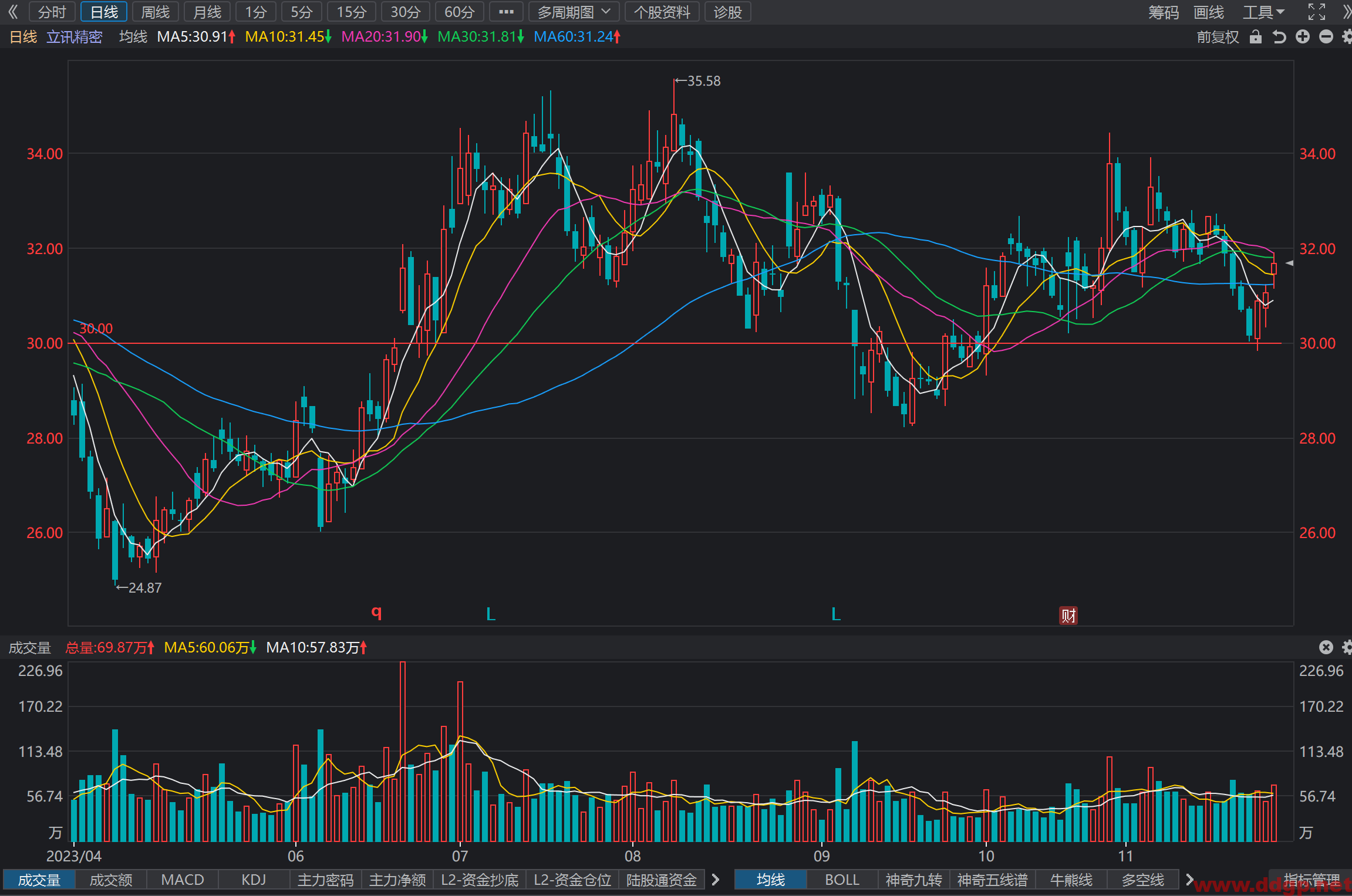The width and height of the screenshot is (1352, 896).
Task: Expand more overlays with the right arrow
Action: [x=1190, y=880]
